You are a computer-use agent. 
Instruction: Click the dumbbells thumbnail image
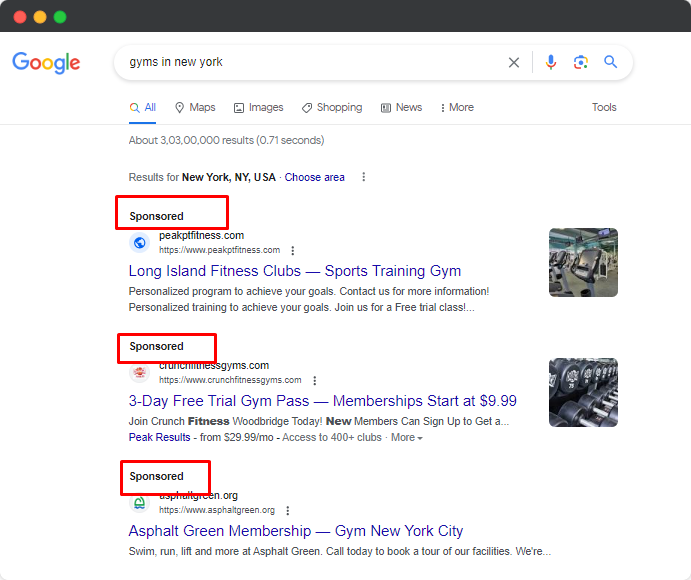[x=583, y=393]
